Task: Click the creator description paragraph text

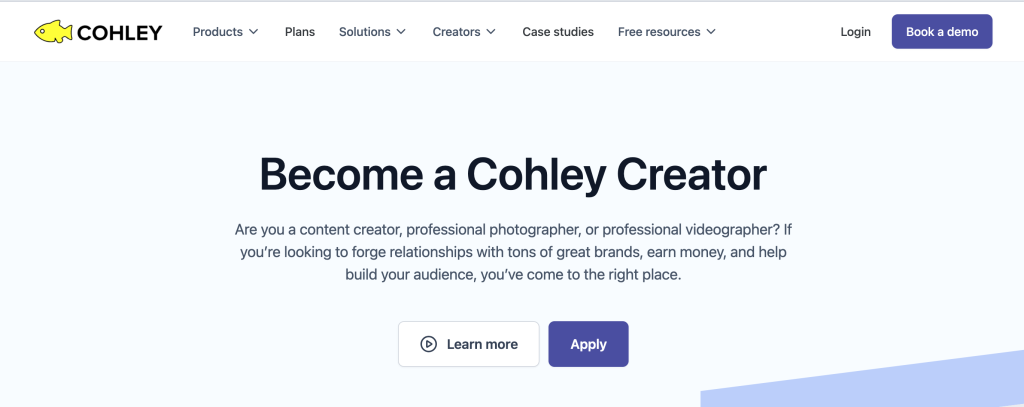Action: (x=512, y=251)
